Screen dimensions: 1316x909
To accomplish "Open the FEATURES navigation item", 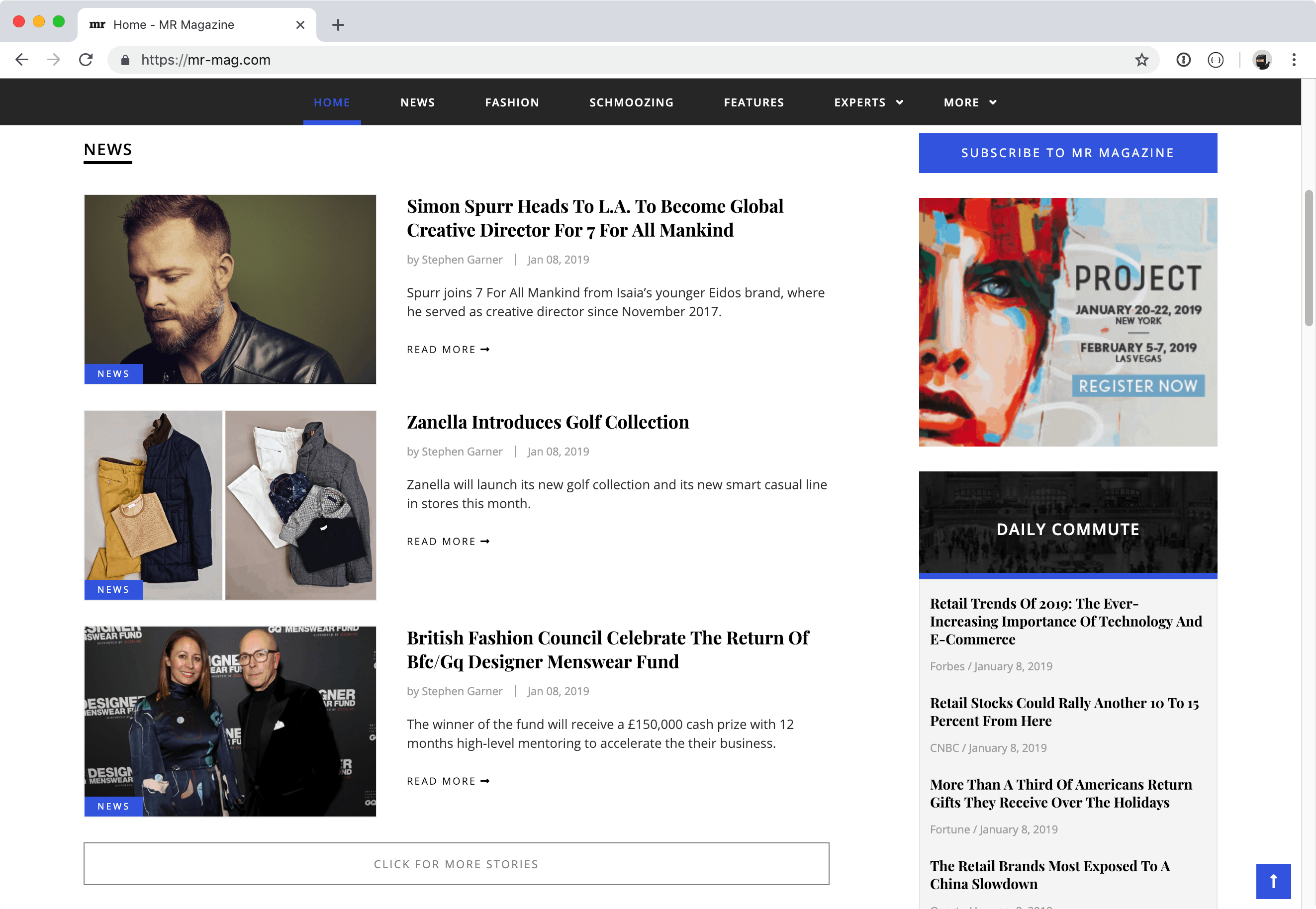I will click(753, 102).
